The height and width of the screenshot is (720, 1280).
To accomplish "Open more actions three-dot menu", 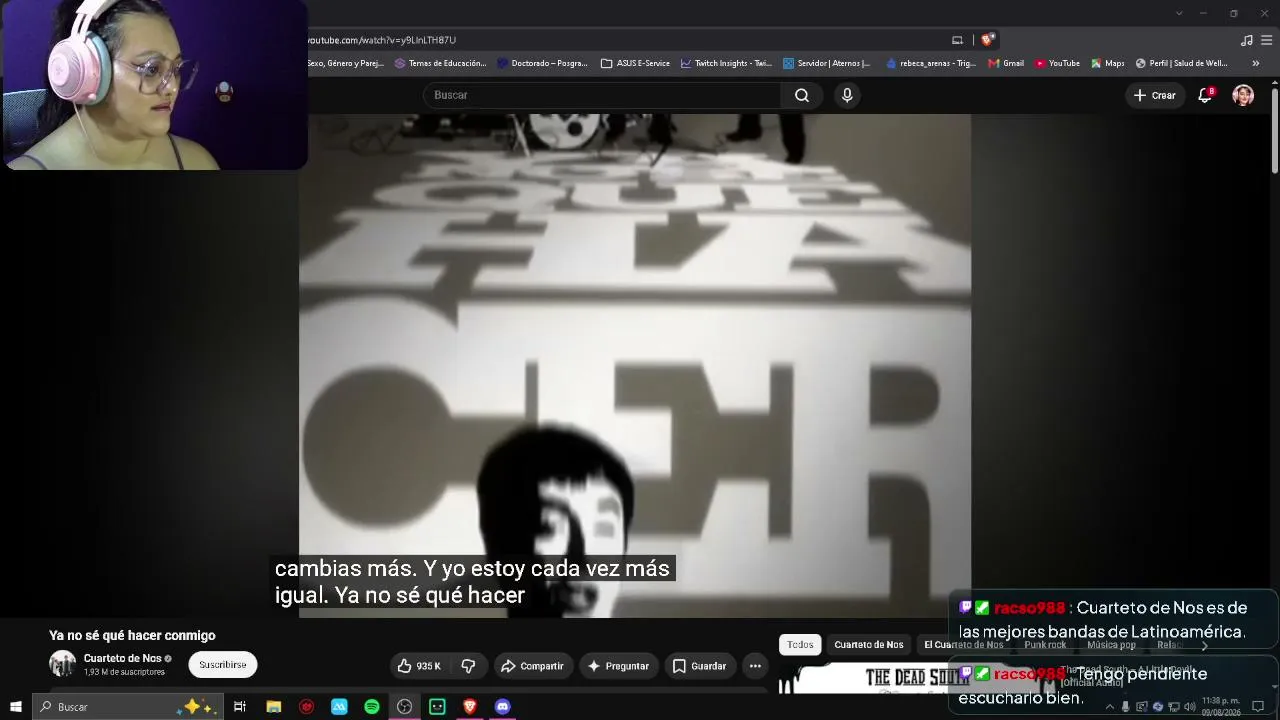I will [755, 666].
